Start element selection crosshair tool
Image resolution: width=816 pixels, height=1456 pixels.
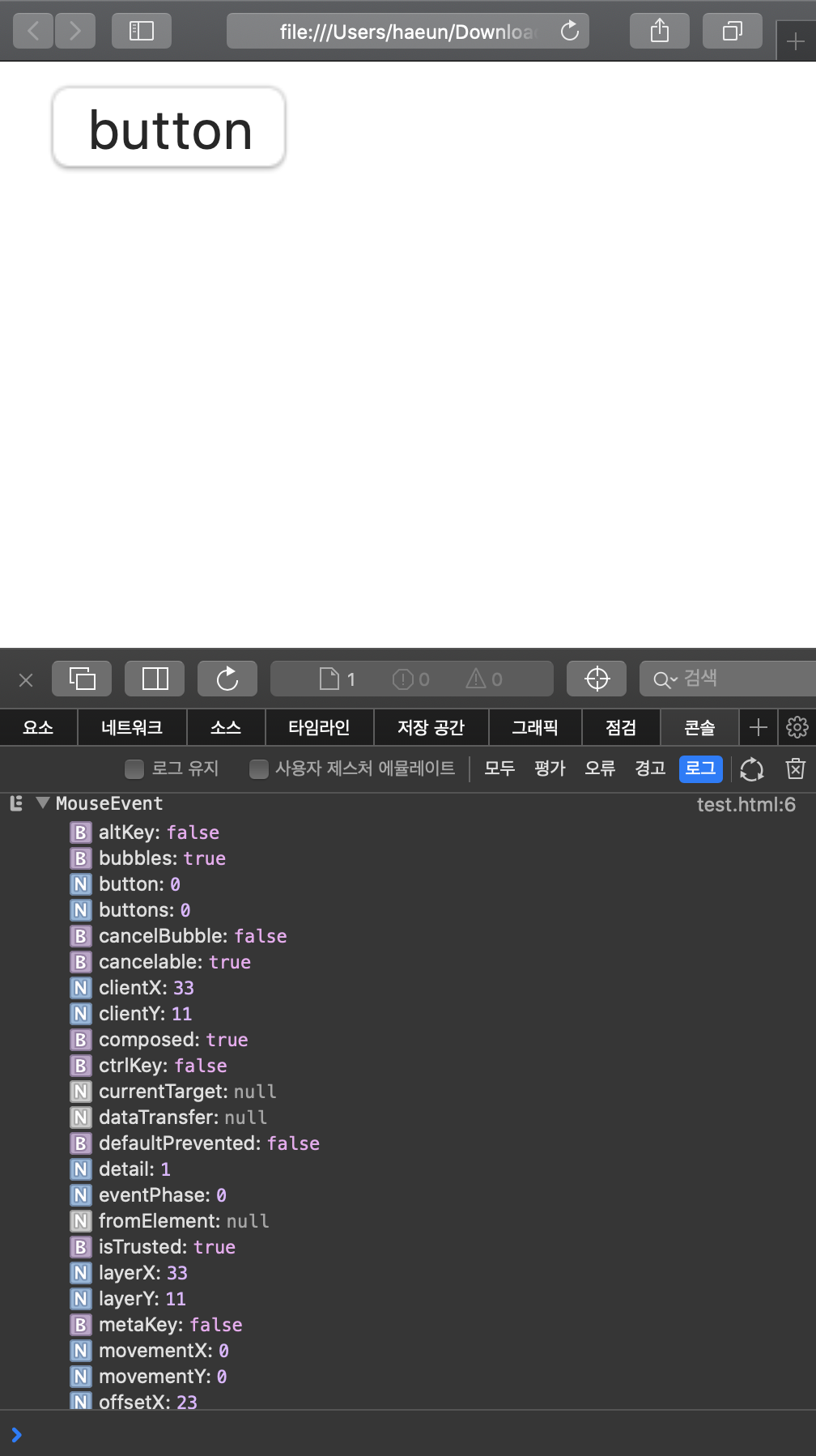(597, 679)
